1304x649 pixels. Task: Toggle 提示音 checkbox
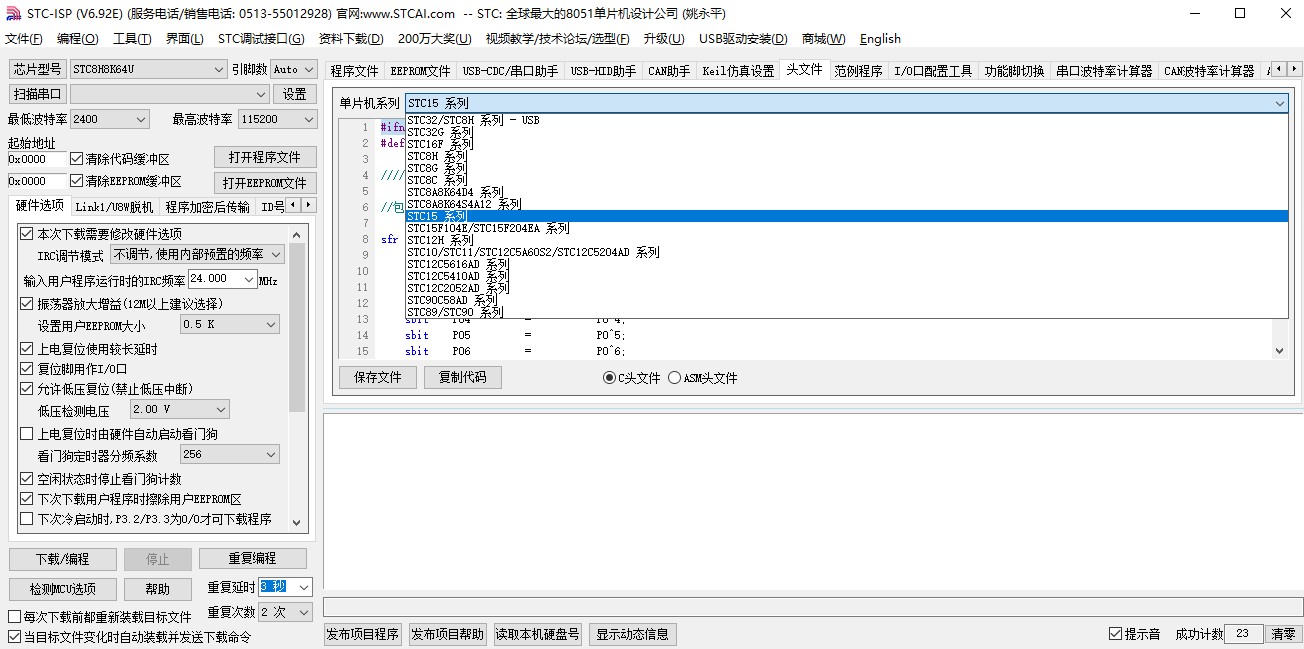tap(1116, 634)
